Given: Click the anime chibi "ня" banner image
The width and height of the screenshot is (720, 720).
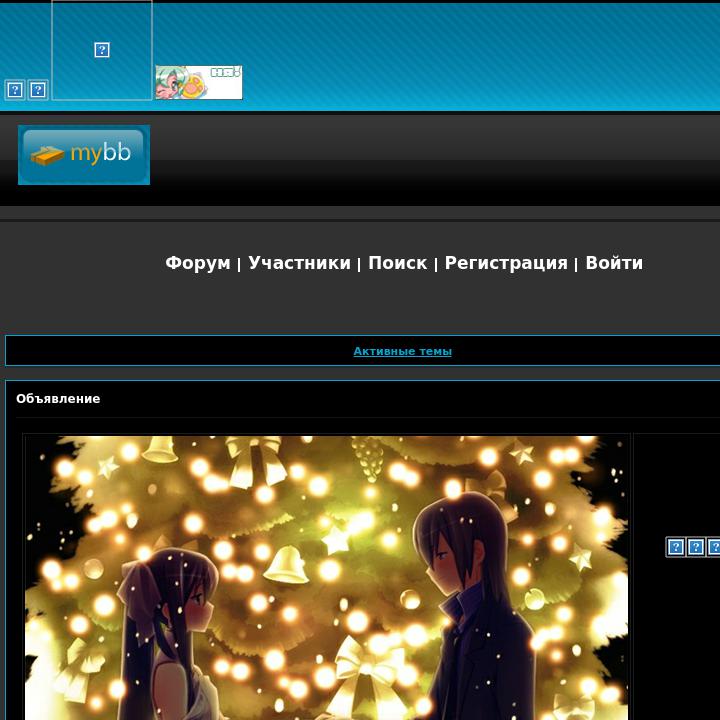Looking at the screenshot, I should click(x=199, y=83).
